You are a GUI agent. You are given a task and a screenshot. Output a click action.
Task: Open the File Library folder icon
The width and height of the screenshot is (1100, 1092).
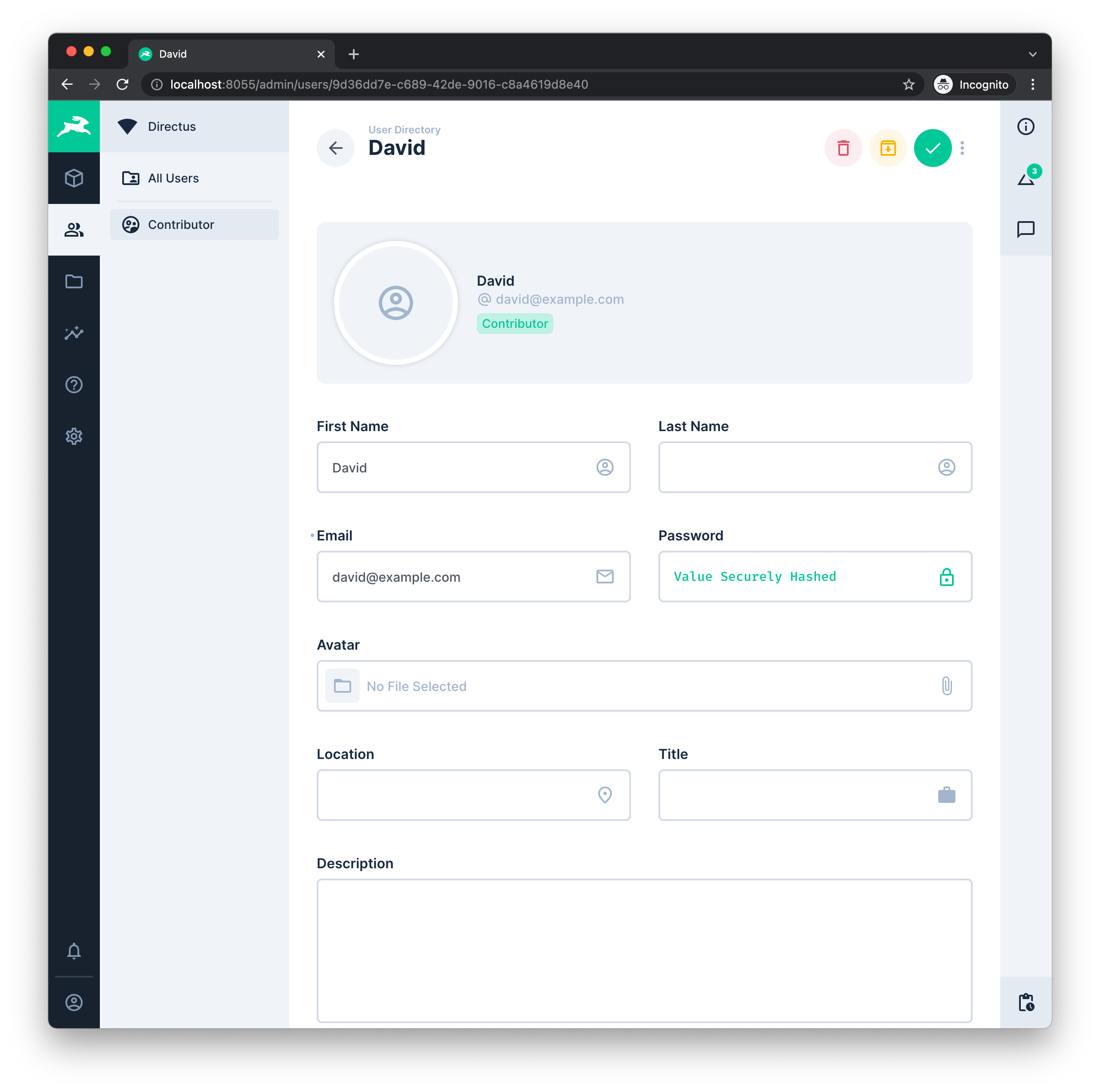pos(74,281)
